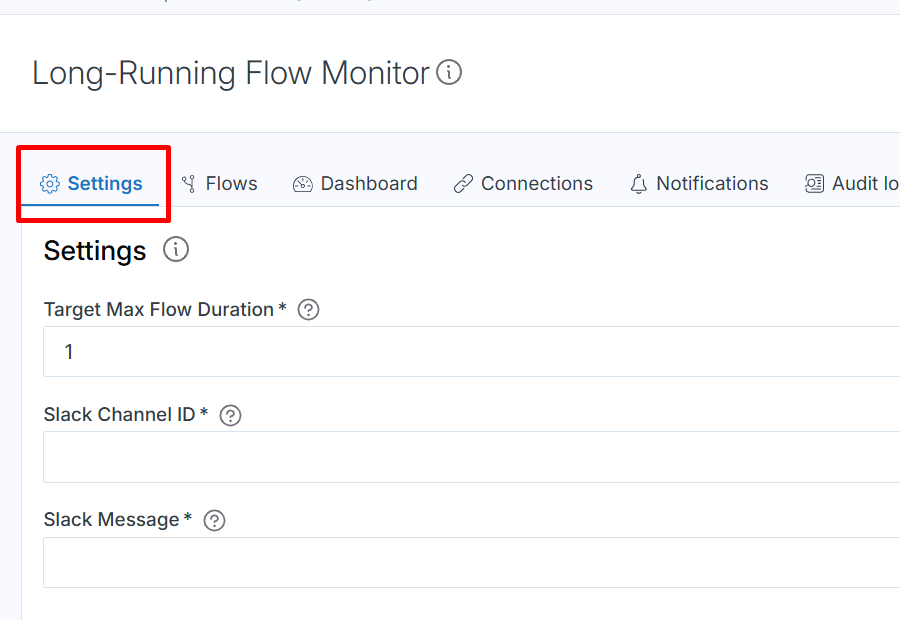Select the Settings tab label
The image size is (900, 620).
pos(105,184)
